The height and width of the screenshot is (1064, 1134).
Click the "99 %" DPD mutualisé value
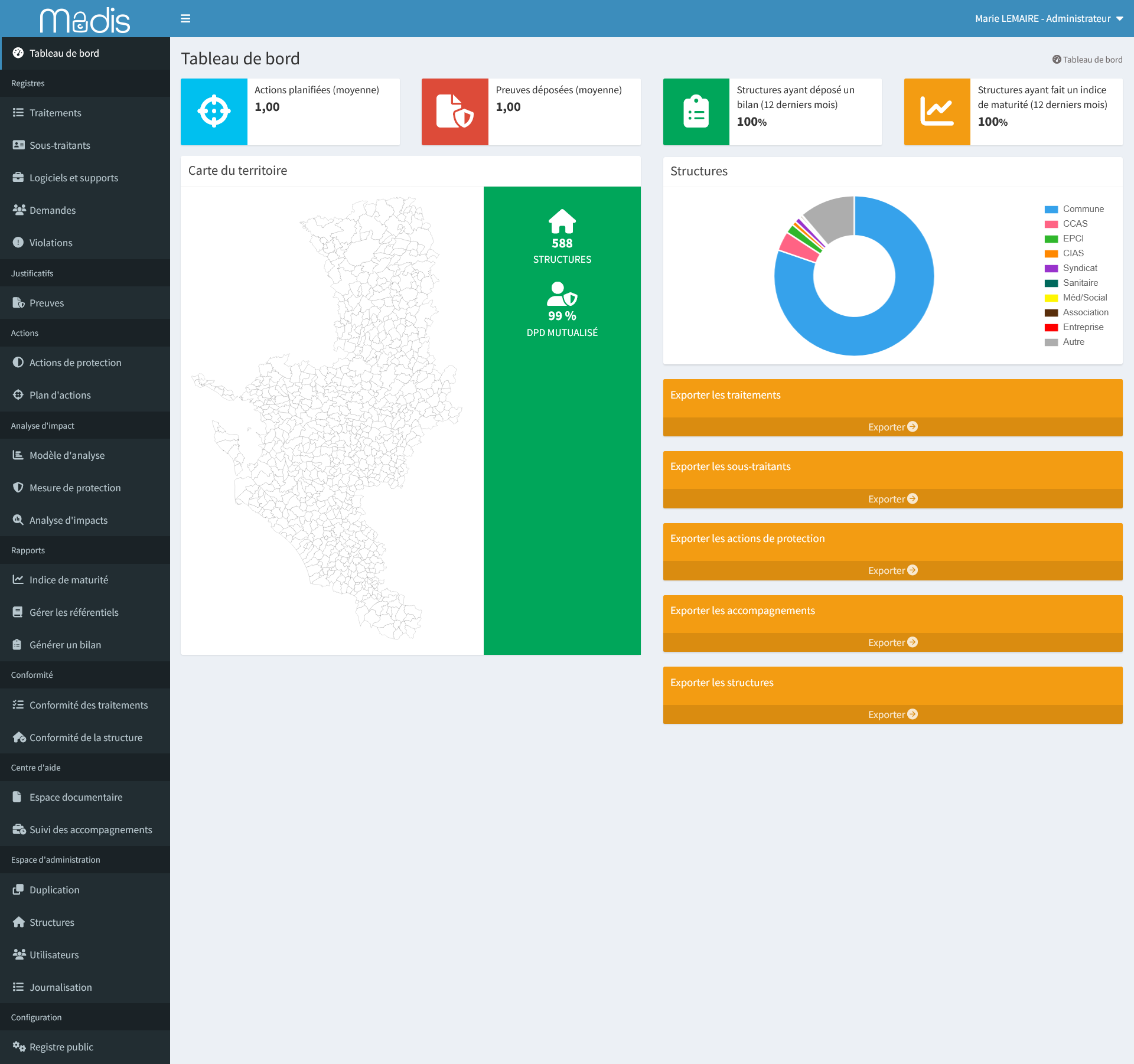(562, 316)
